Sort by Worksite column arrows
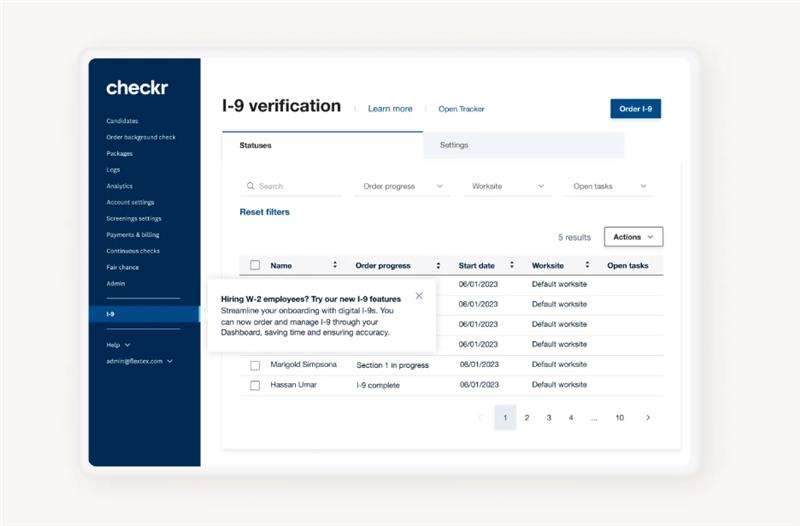Viewport: 800px width, 526px height. 586,265
